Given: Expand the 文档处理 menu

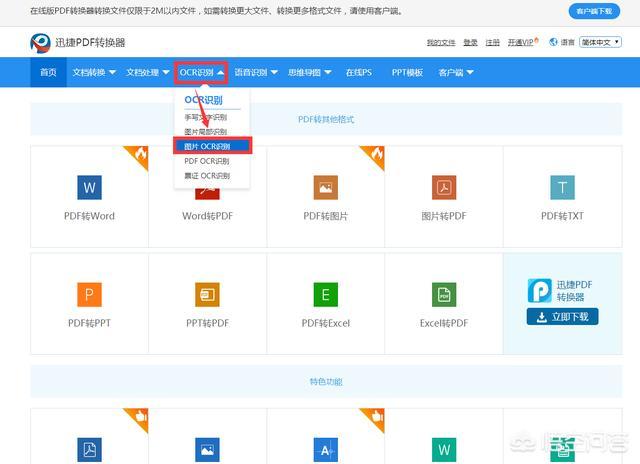Looking at the screenshot, I should pyautogui.click(x=147, y=72).
